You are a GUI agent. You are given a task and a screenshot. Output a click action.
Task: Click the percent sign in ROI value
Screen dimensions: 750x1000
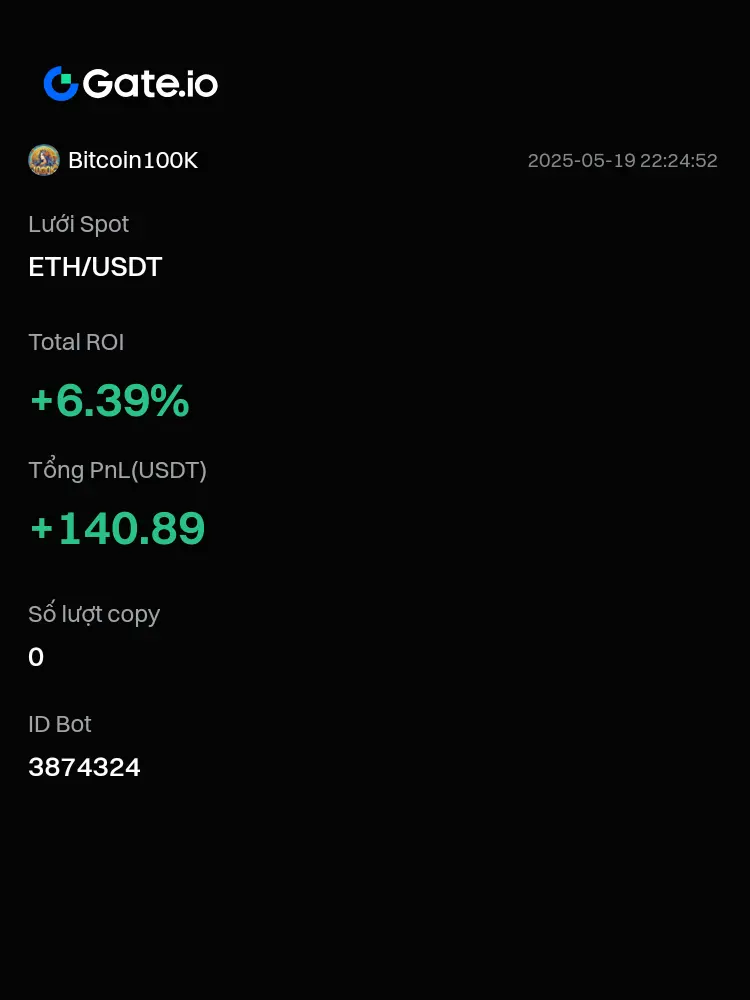(170, 401)
